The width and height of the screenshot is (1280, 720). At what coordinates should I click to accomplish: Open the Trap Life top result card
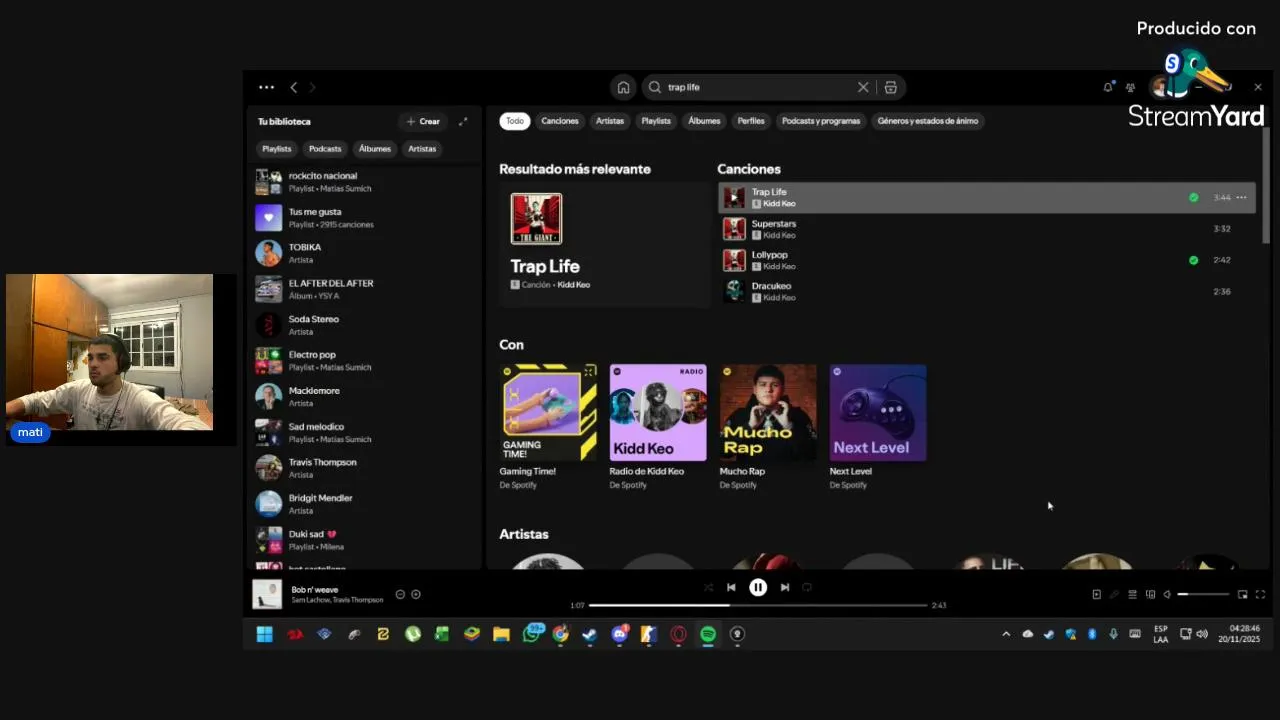point(603,245)
